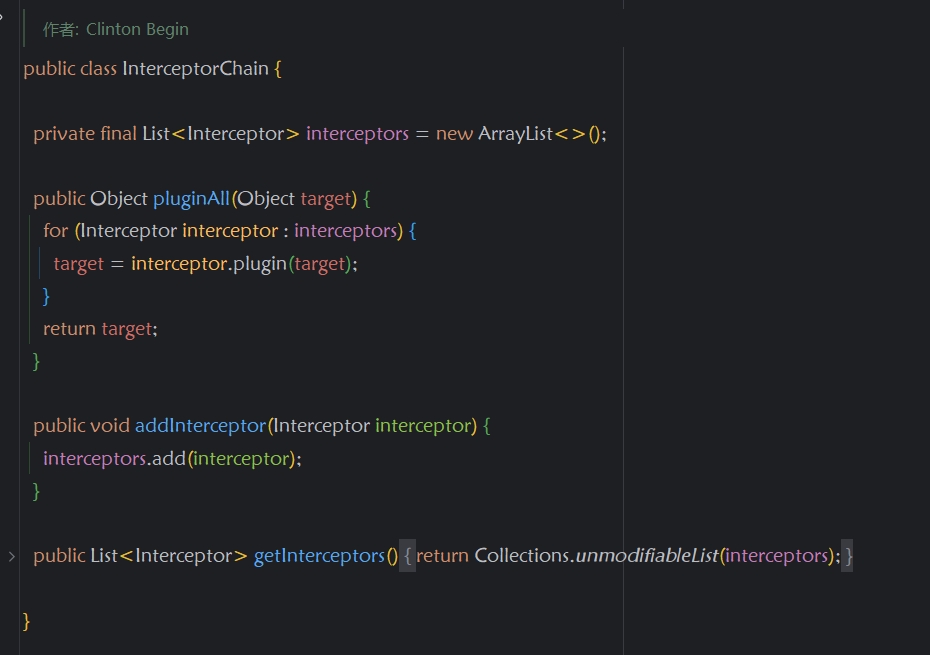The image size is (930, 655).
Task: Click the add method in interceptors.add
Action: [x=169, y=459]
